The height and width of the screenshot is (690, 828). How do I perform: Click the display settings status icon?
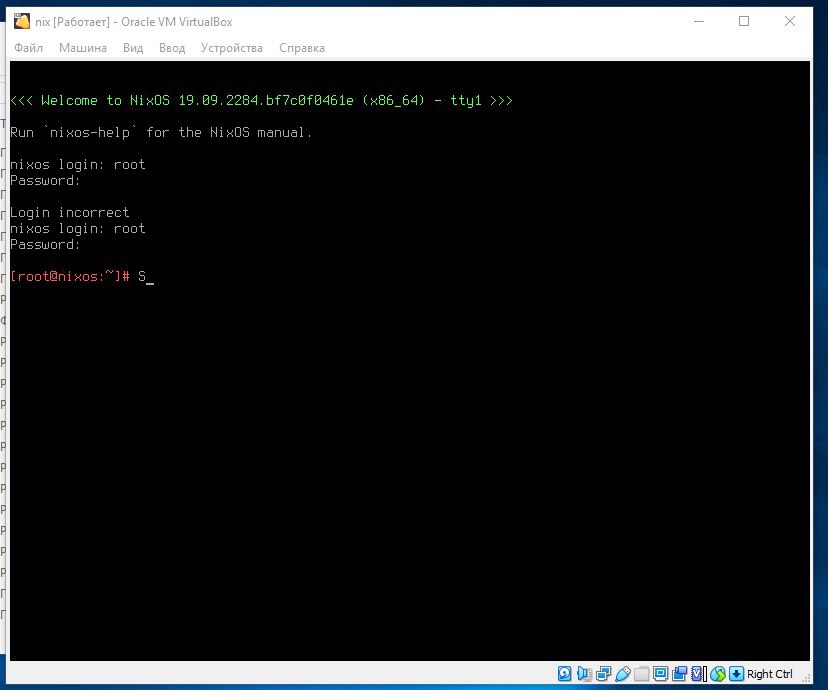point(660,673)
